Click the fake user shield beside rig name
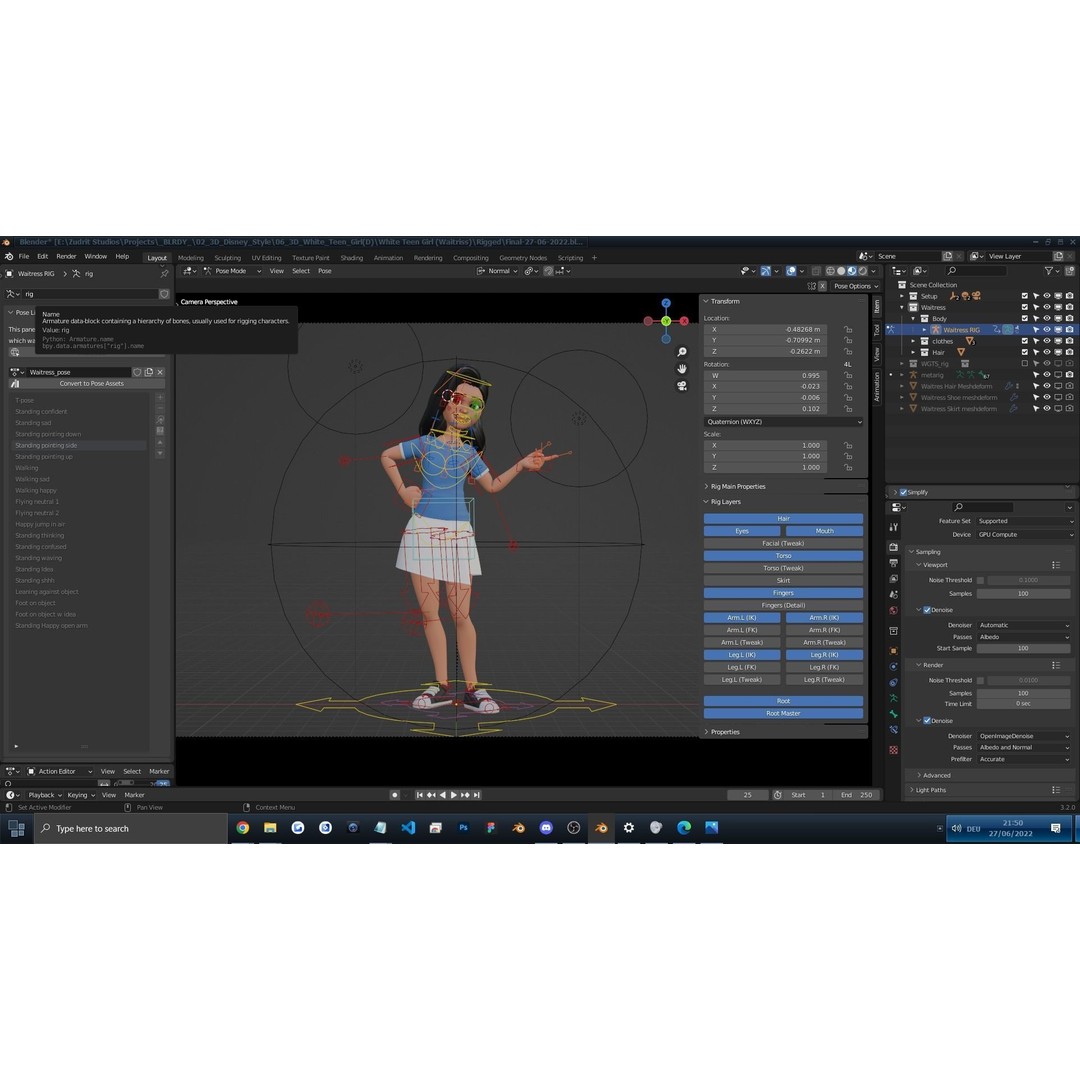 click(x=164, y=294)
